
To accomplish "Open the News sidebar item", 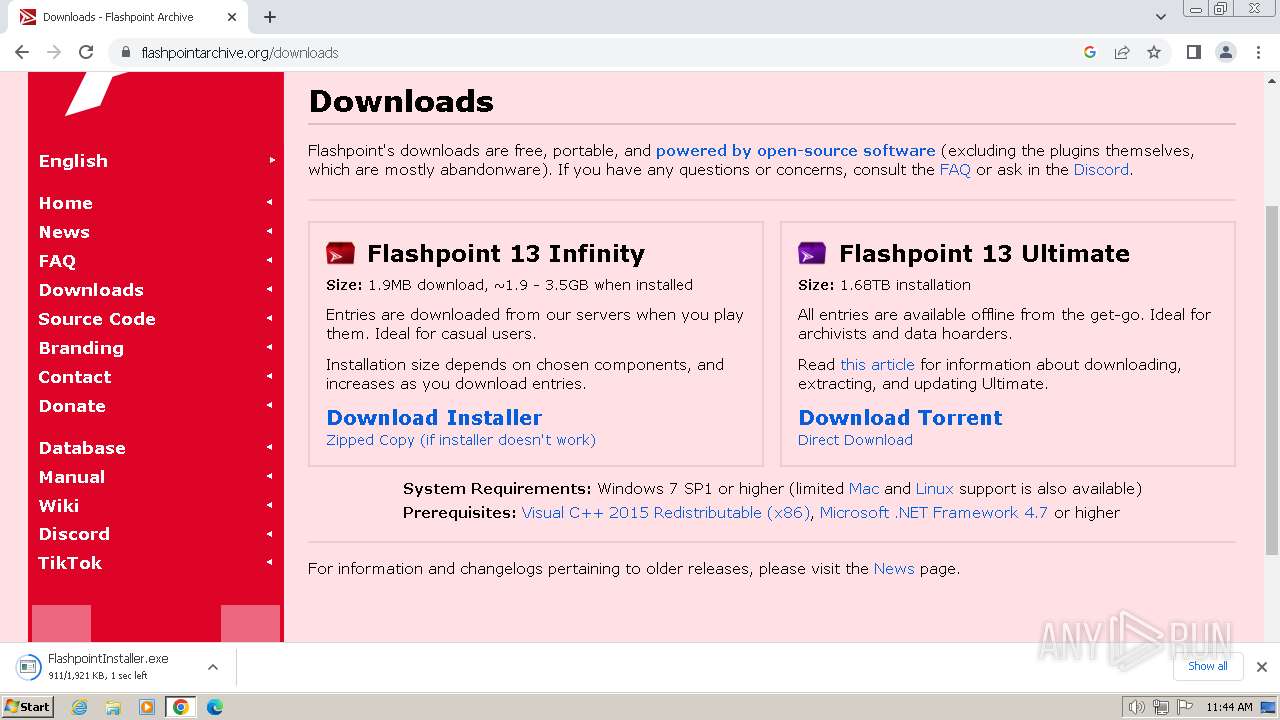I will 155,232.
